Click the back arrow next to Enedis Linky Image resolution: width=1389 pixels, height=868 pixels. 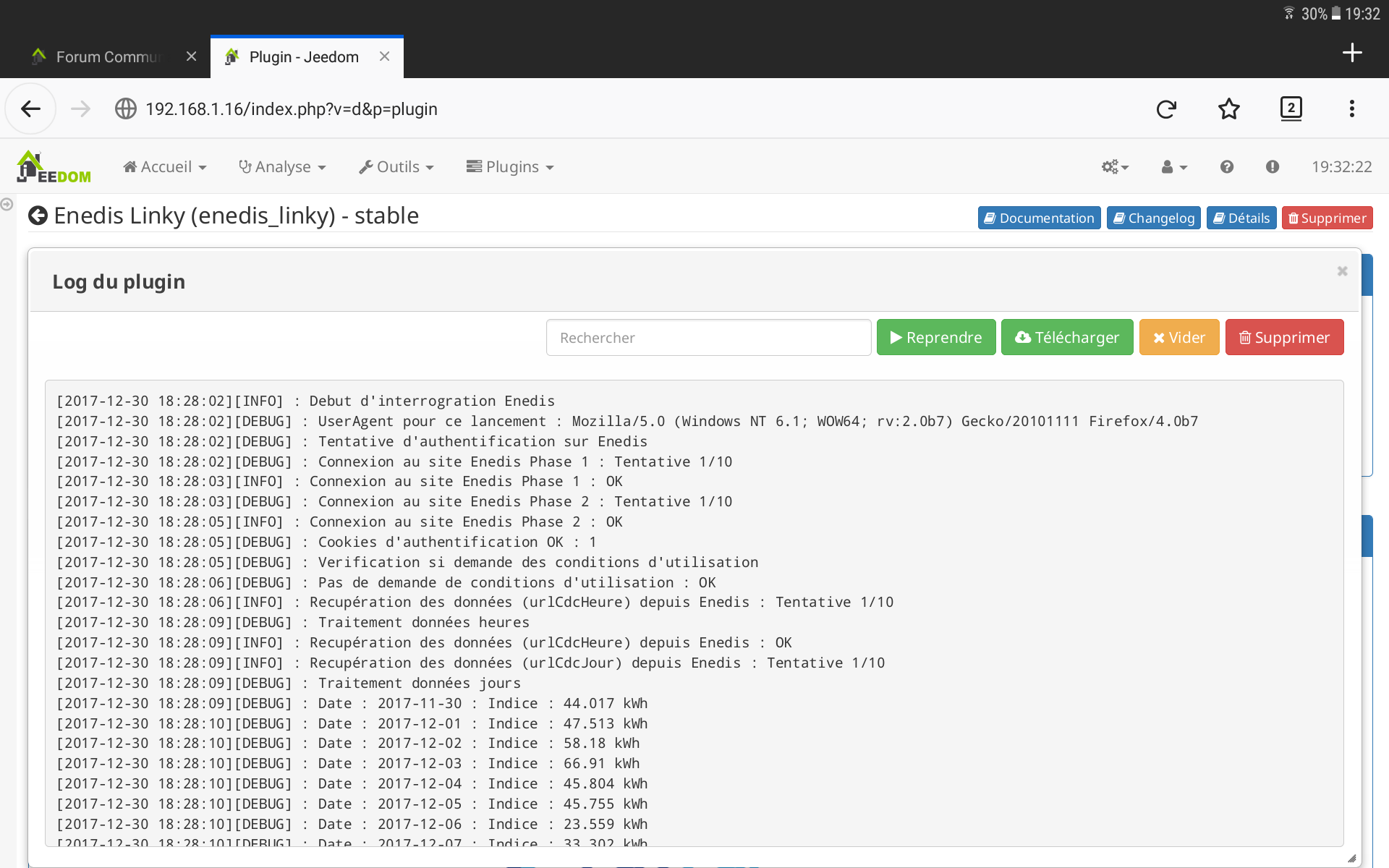[x=38, y=216]
